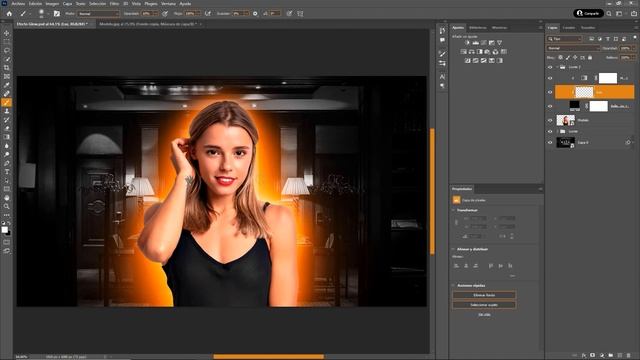Toggle lock transparent pixels
Screen dimensions: 640x360
pos(560,58)
